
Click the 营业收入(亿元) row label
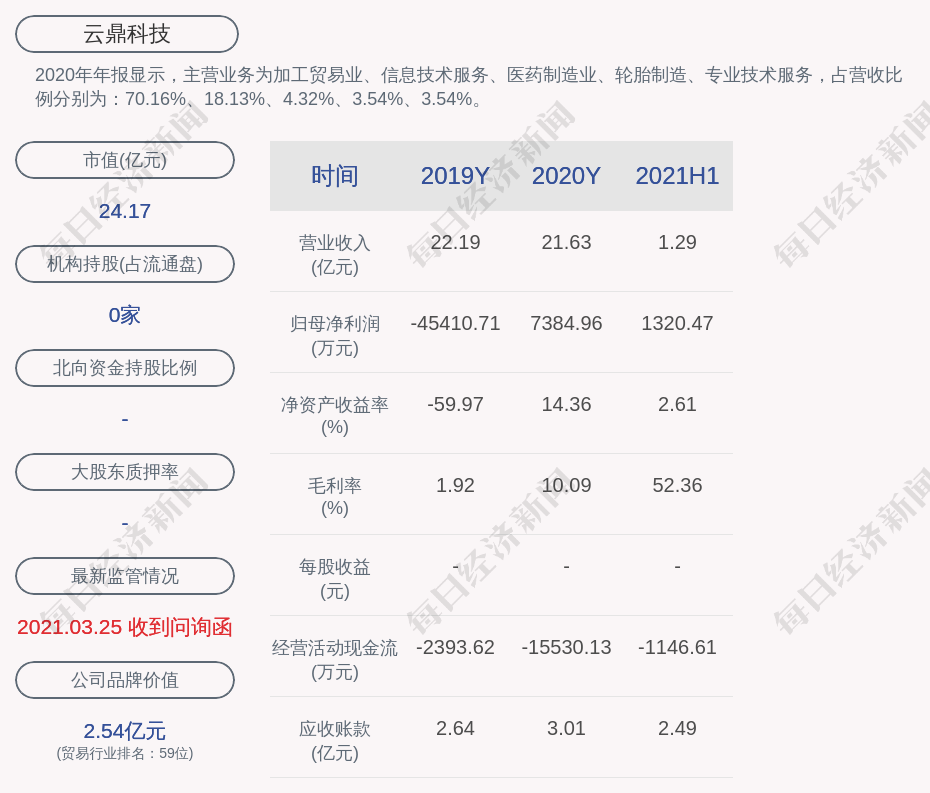pyautogui.click(x=335, y=254)
